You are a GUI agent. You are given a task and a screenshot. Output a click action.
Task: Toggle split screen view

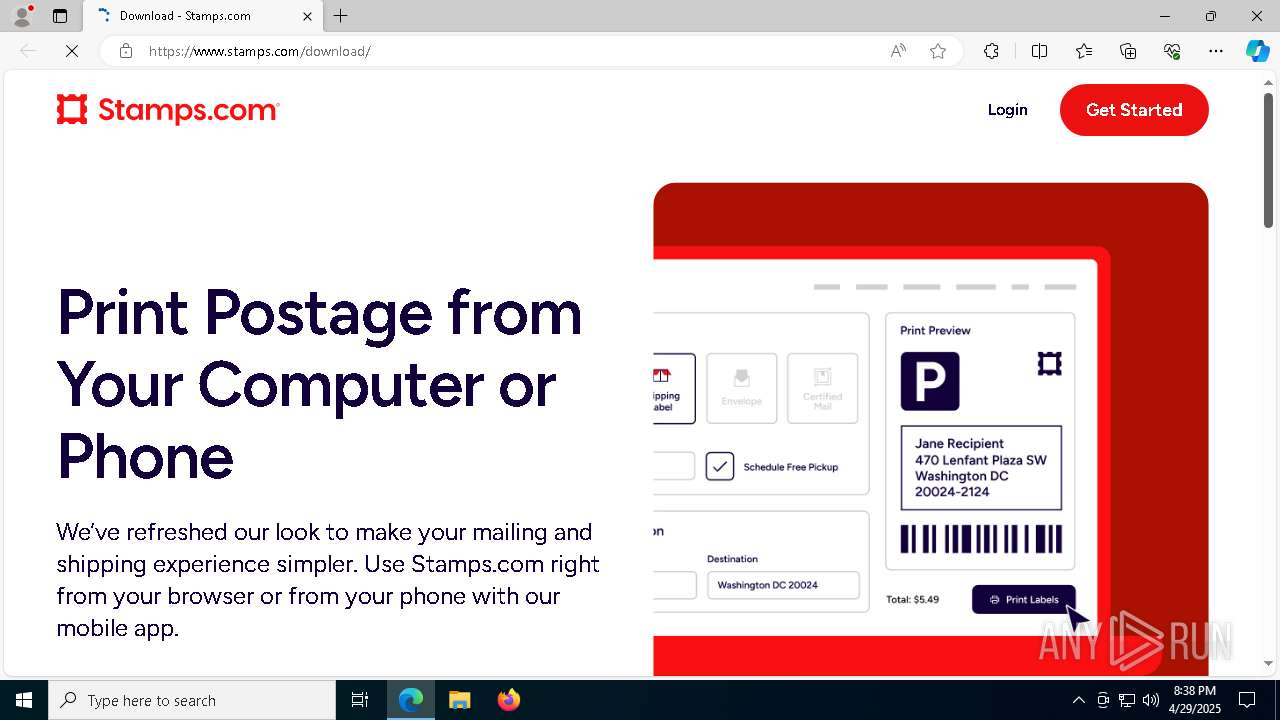[x=1039, y=51]
